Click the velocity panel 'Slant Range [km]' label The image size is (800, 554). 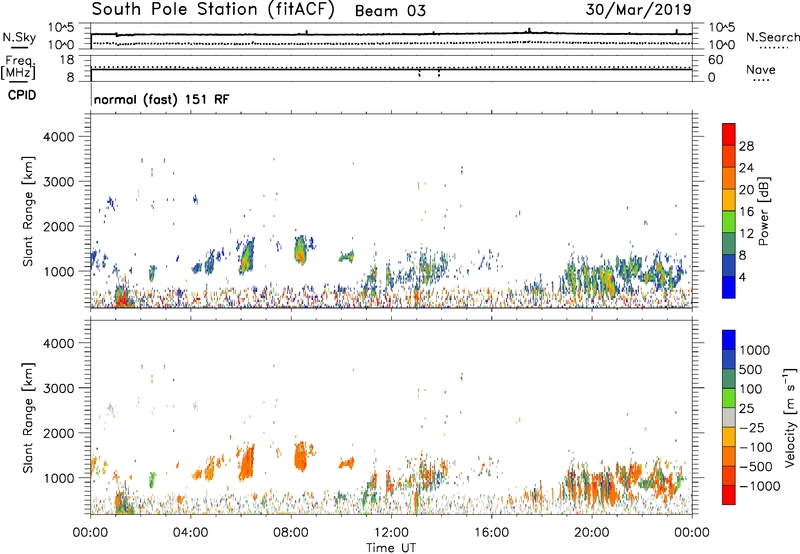[x=28, y=418]
